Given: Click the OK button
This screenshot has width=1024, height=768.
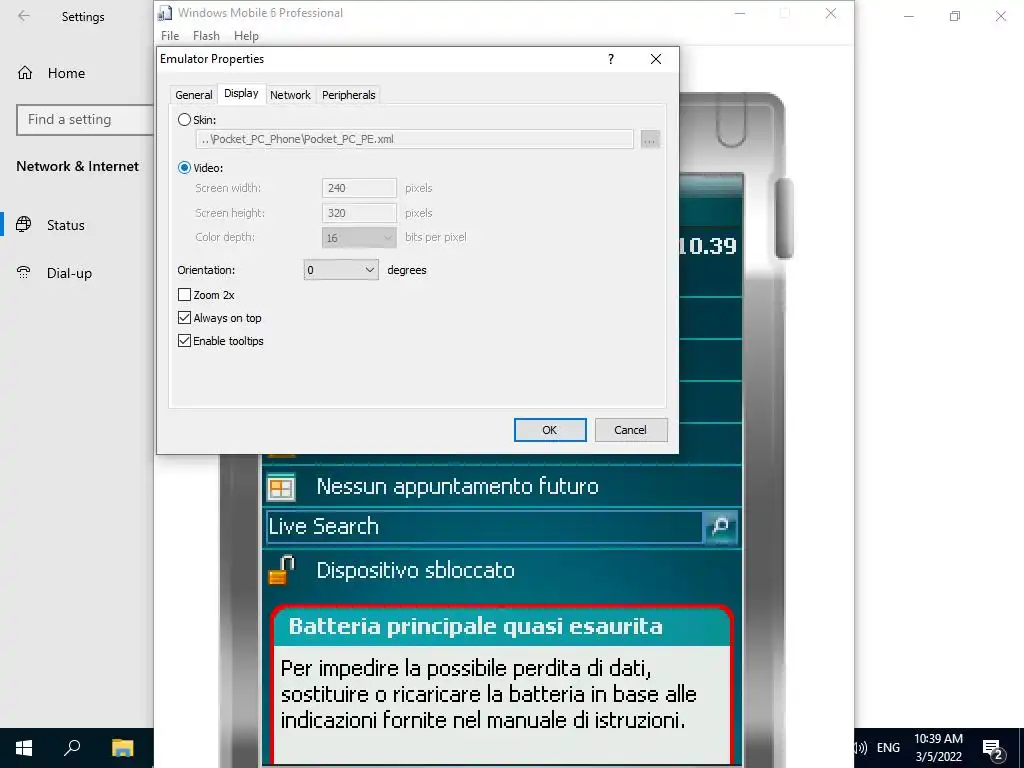Looking at the screenshot, I should point(550,430).
